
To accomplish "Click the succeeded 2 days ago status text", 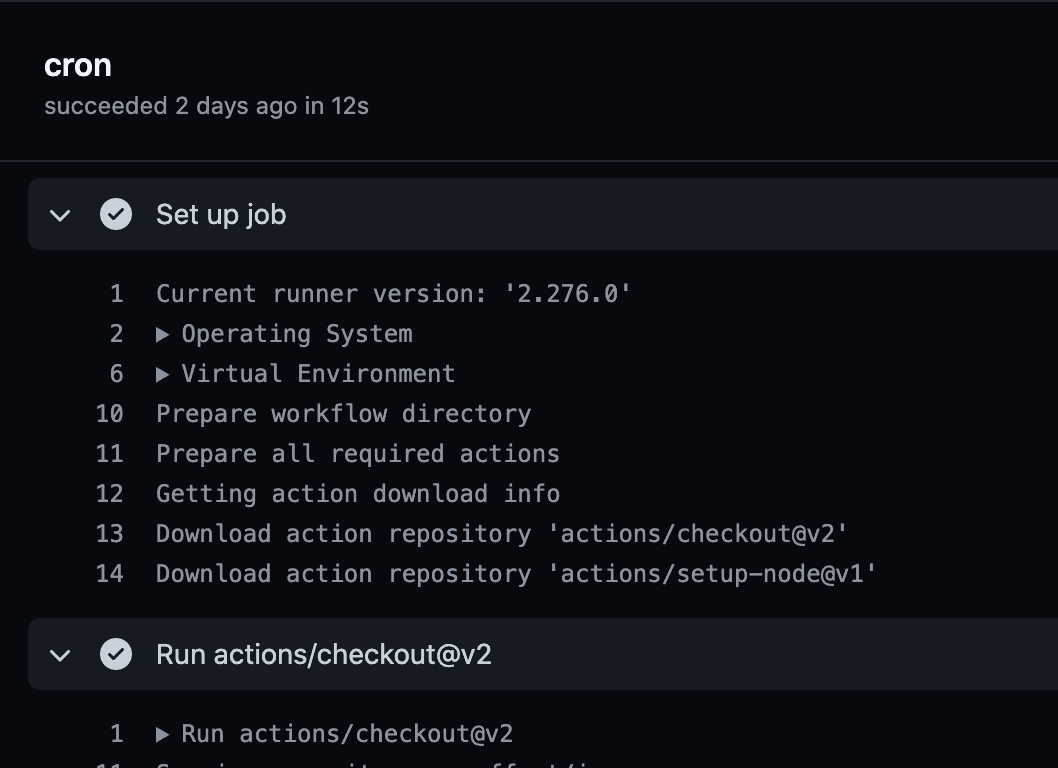I will click(207, 105).
